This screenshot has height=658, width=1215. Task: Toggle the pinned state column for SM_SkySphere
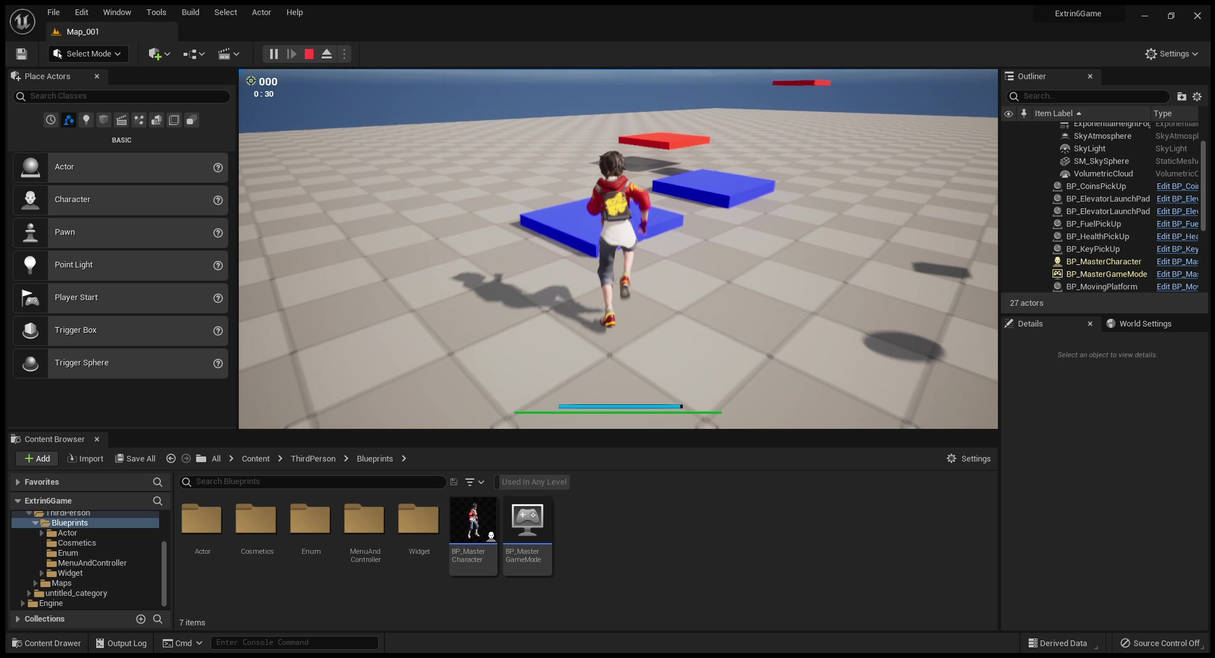[x=1023, y=161]
